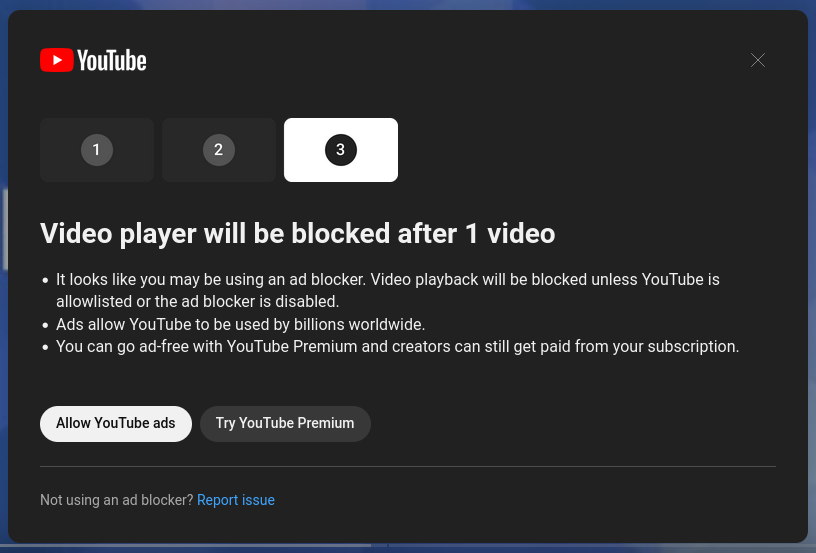Click the word 'allowlisted' in the first bullet
Screen dimensions: 816x553
pos(95,302)
